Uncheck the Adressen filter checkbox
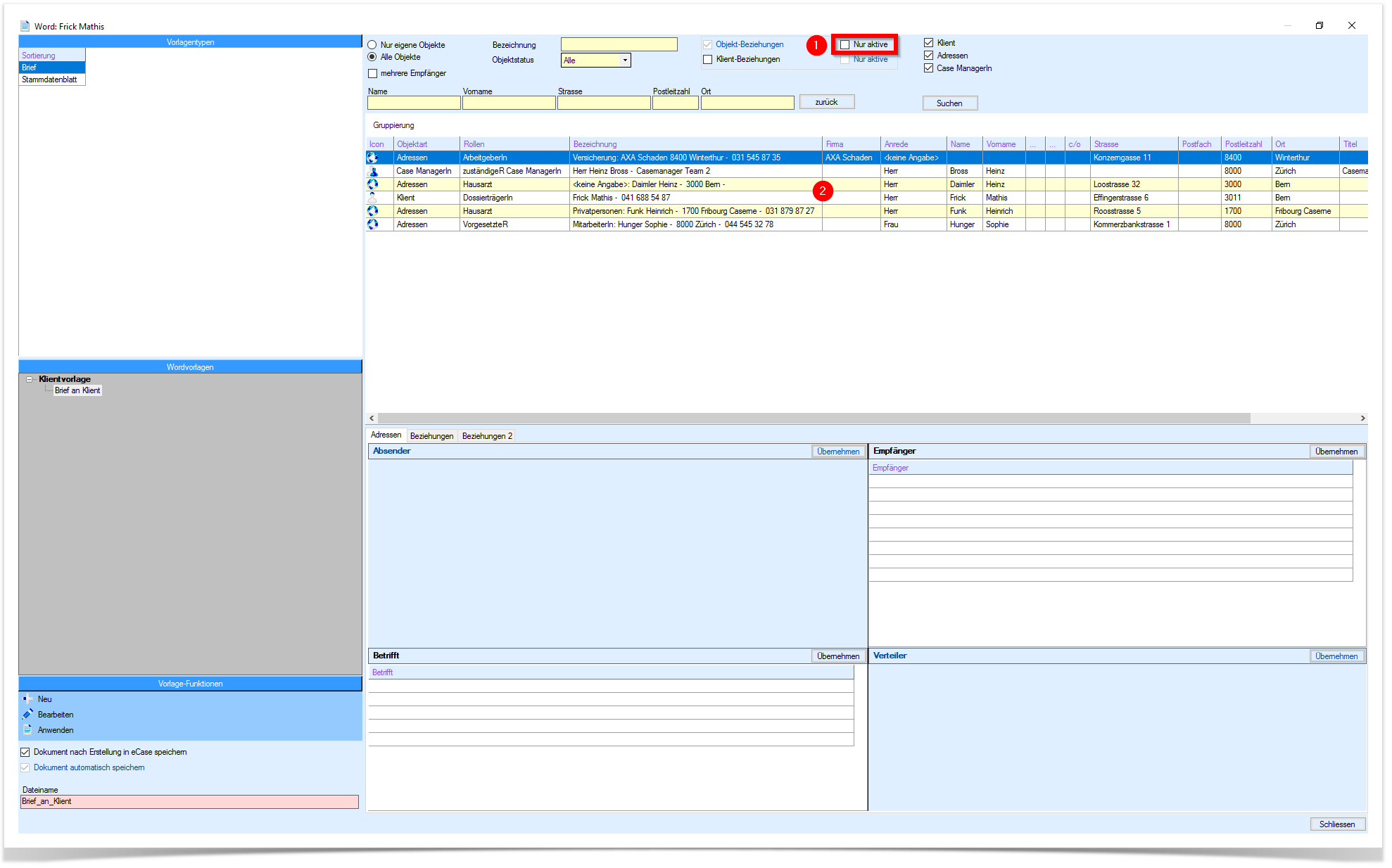The width and height of the screenshot is (1392, 868). [x=928, y=56]
